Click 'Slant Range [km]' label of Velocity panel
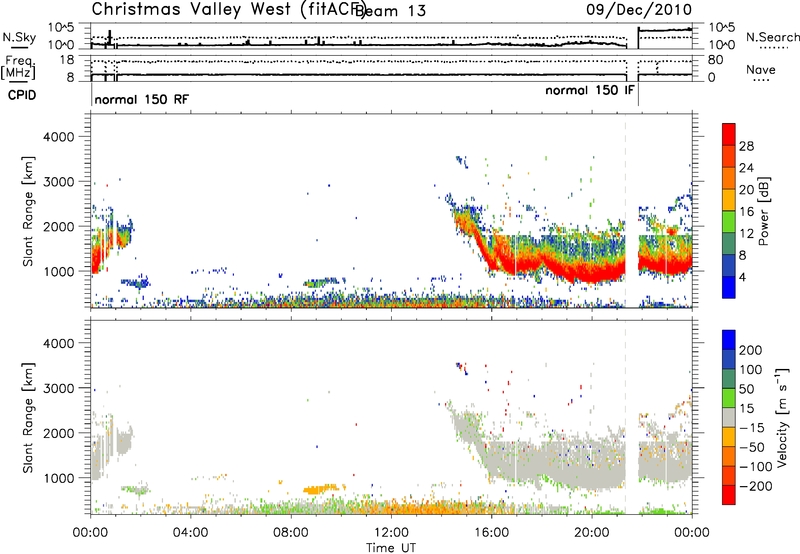This screenshot has height=554, width=800. click(28, 417)
